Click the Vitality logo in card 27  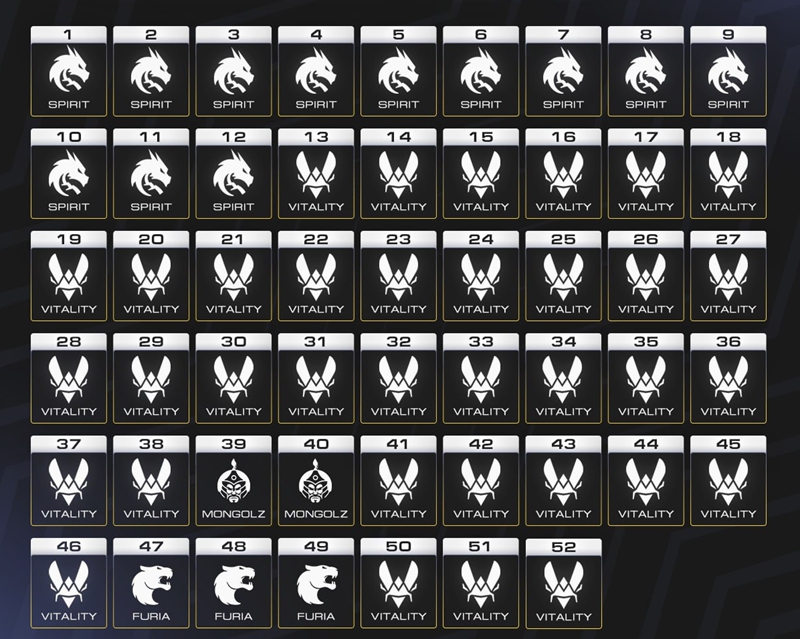728,276
